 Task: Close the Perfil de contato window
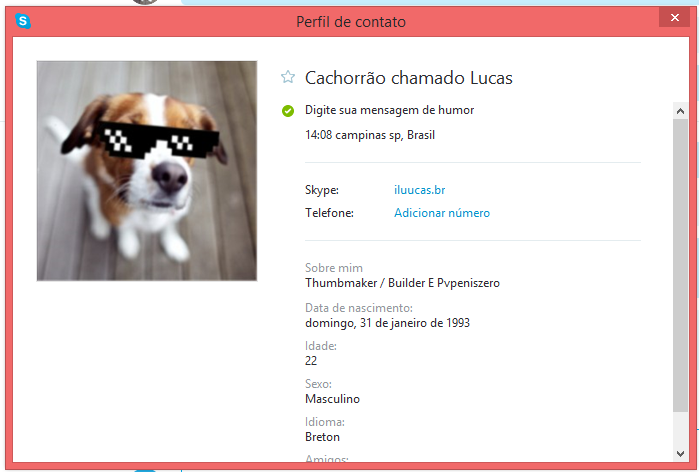pyautogui.click(x=674, y=17)
